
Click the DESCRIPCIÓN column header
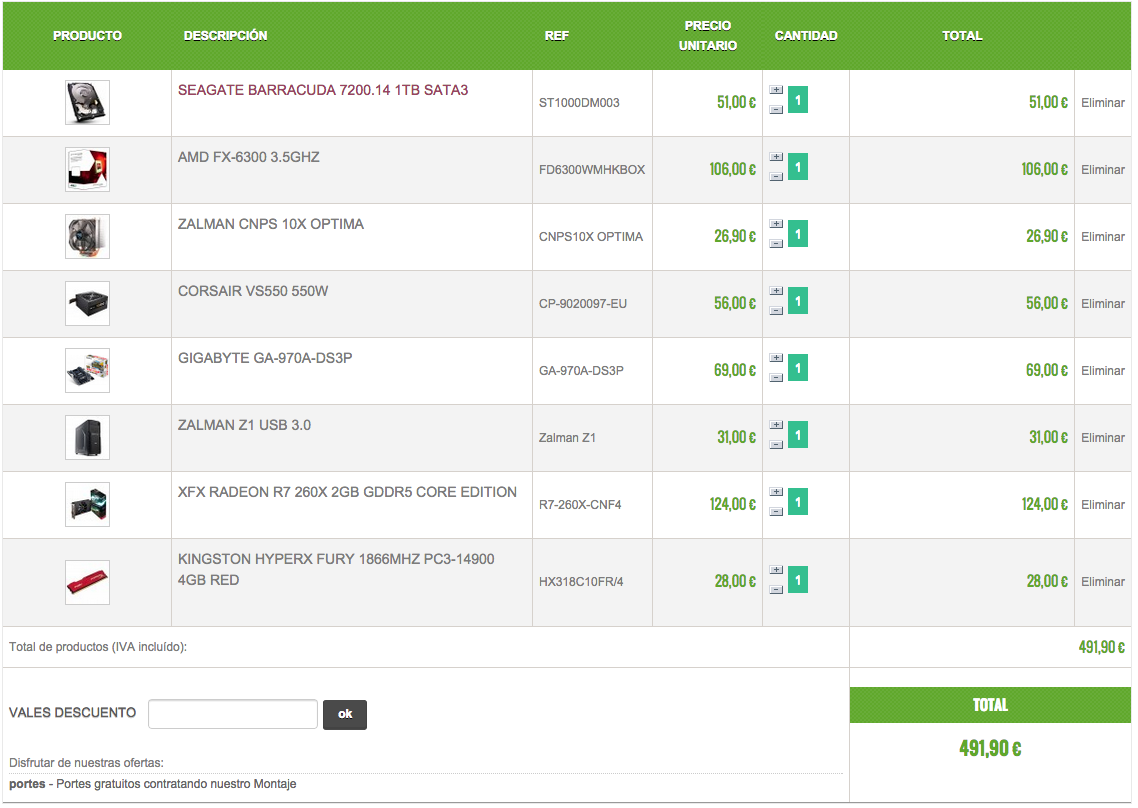click(x=225, y=36)
